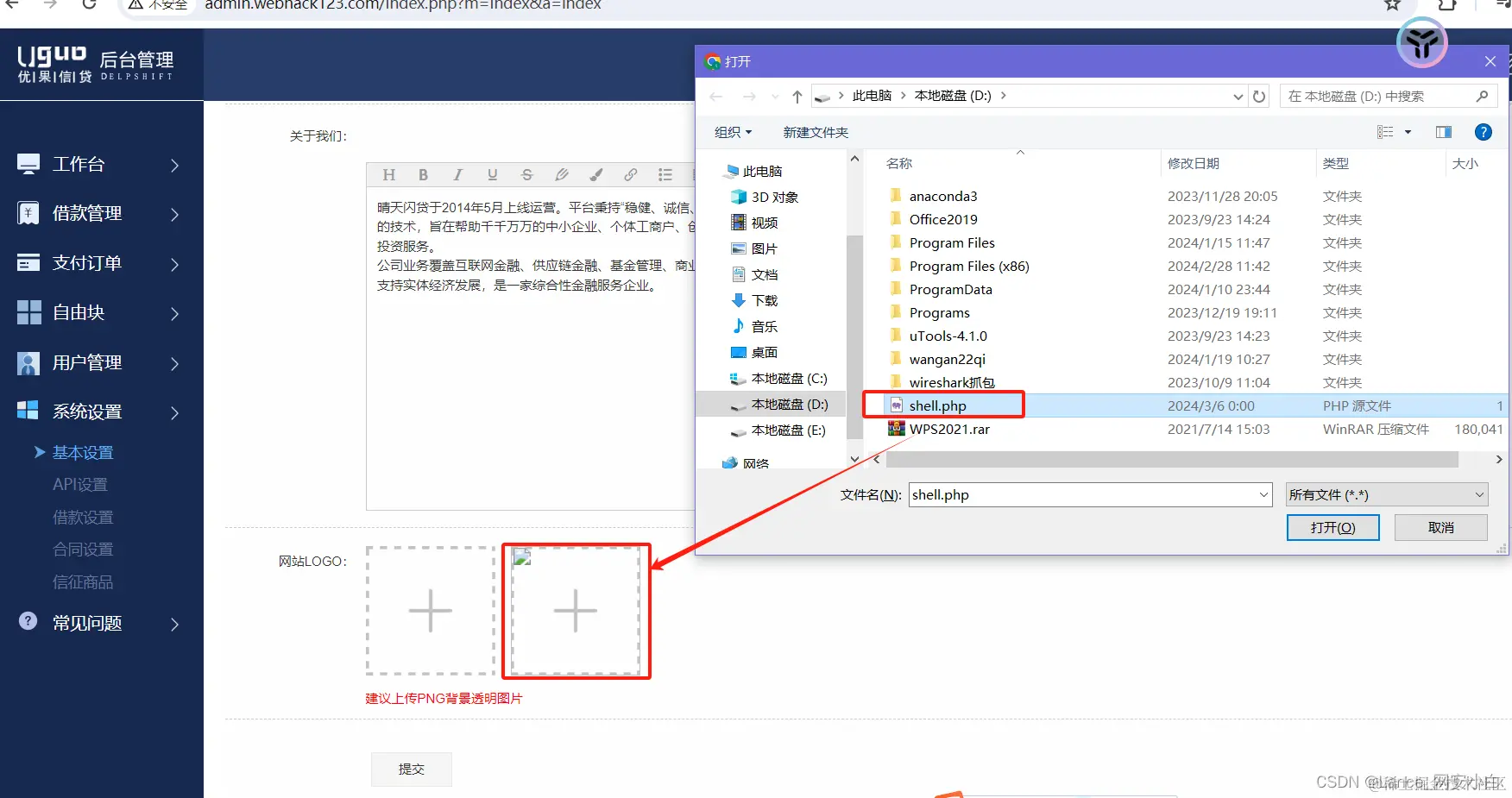Expand the 系统设置 sidebar chevron

point(174,412)
